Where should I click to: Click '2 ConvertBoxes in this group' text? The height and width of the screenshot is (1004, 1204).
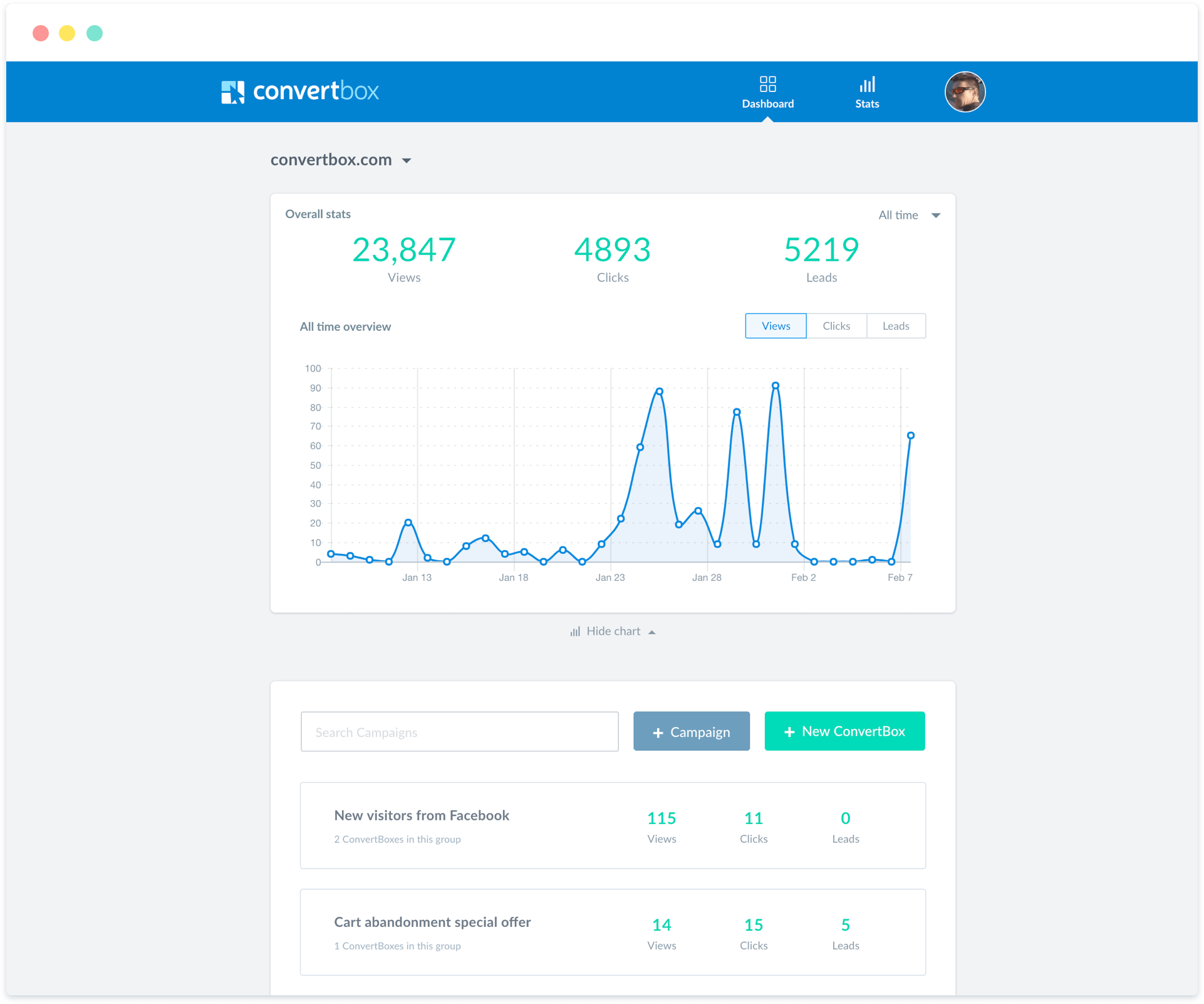(397, 839)
